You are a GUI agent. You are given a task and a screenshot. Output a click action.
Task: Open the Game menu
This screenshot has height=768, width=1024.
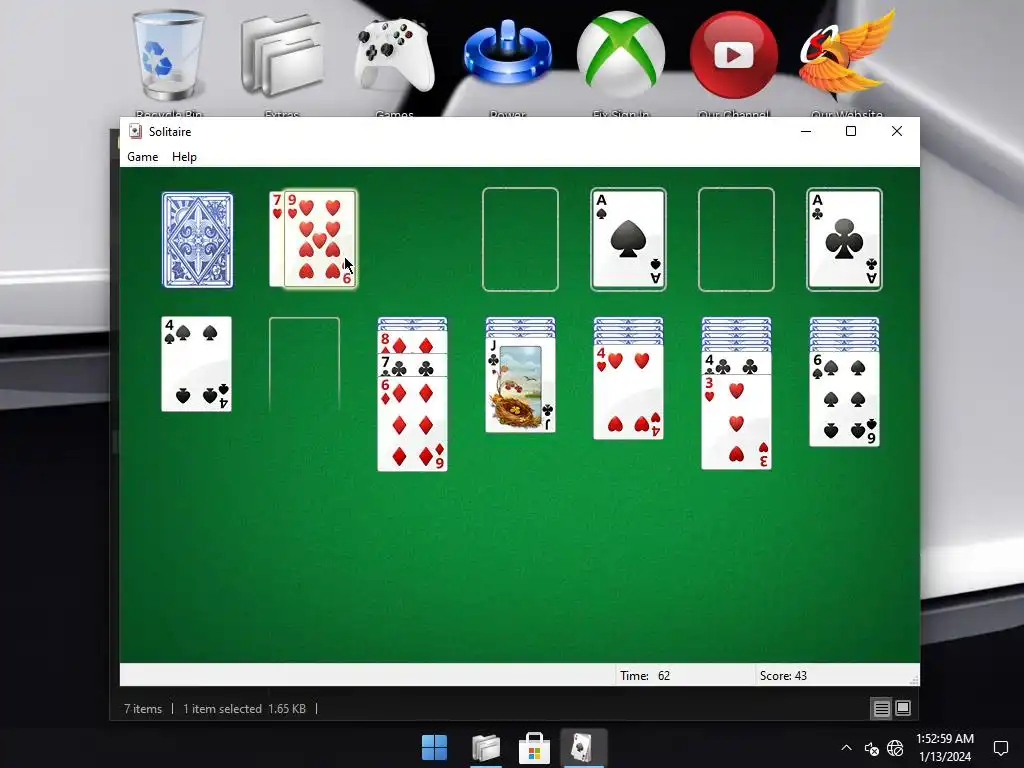coord(142,157)
